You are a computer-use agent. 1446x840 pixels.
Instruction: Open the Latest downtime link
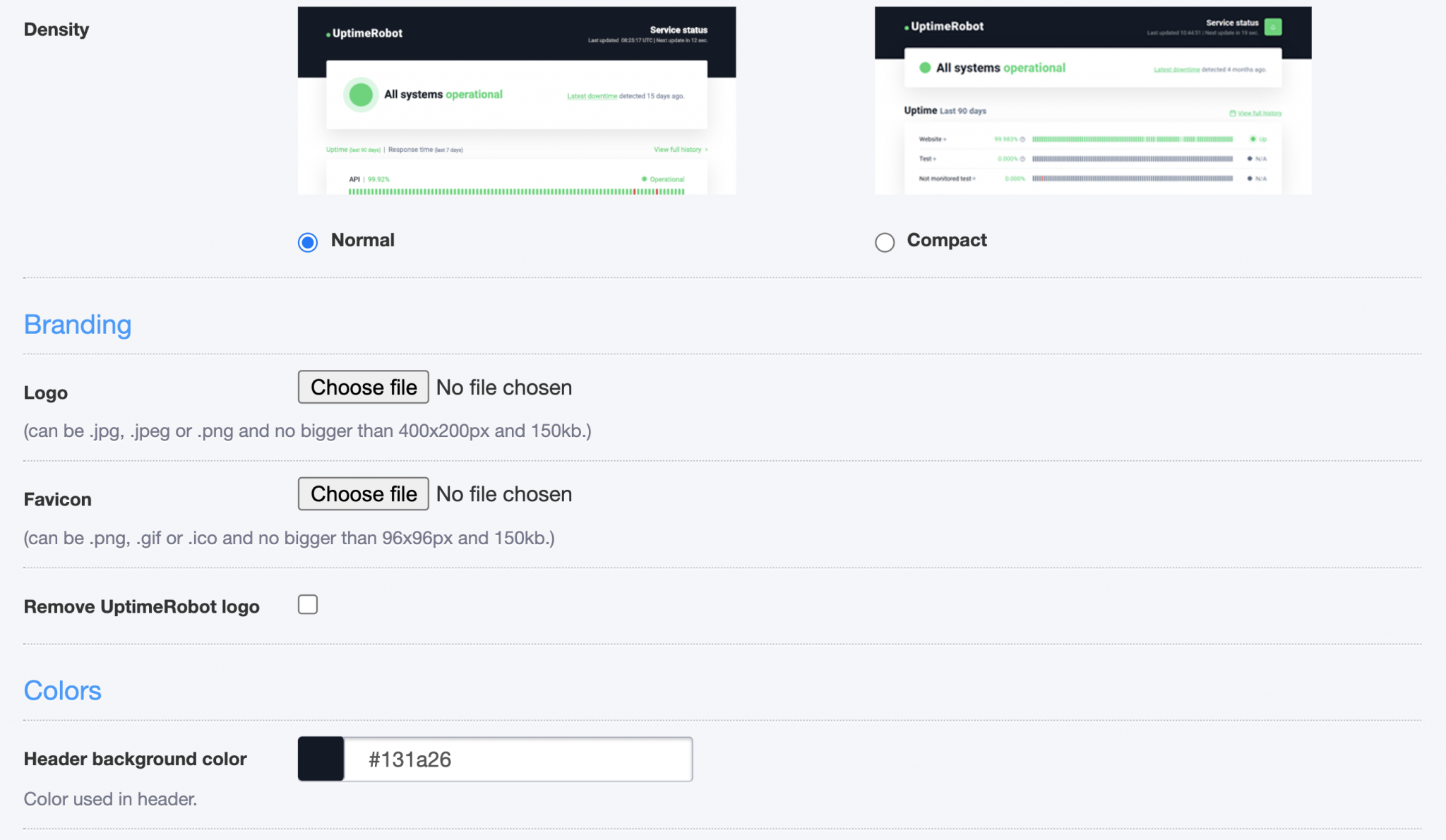tap(593, 95)
